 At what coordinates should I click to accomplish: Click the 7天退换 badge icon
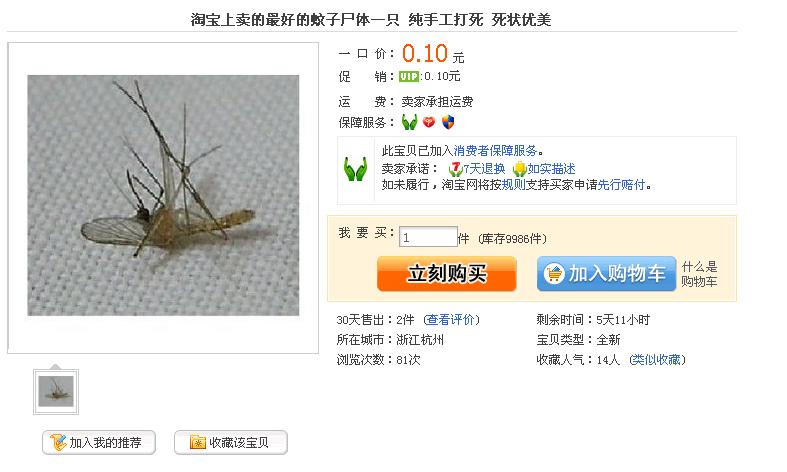pos(455,168)
